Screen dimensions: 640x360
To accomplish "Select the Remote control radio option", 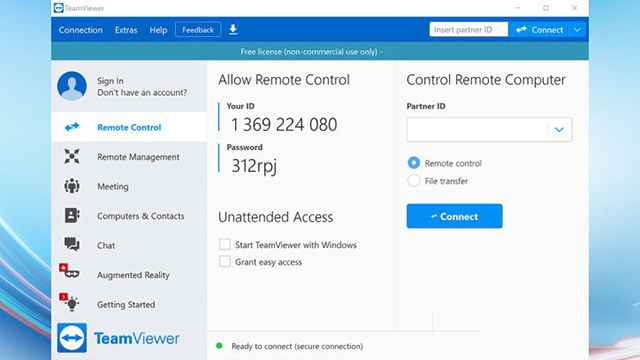I will pyautogui.click(x=413, y=163).
